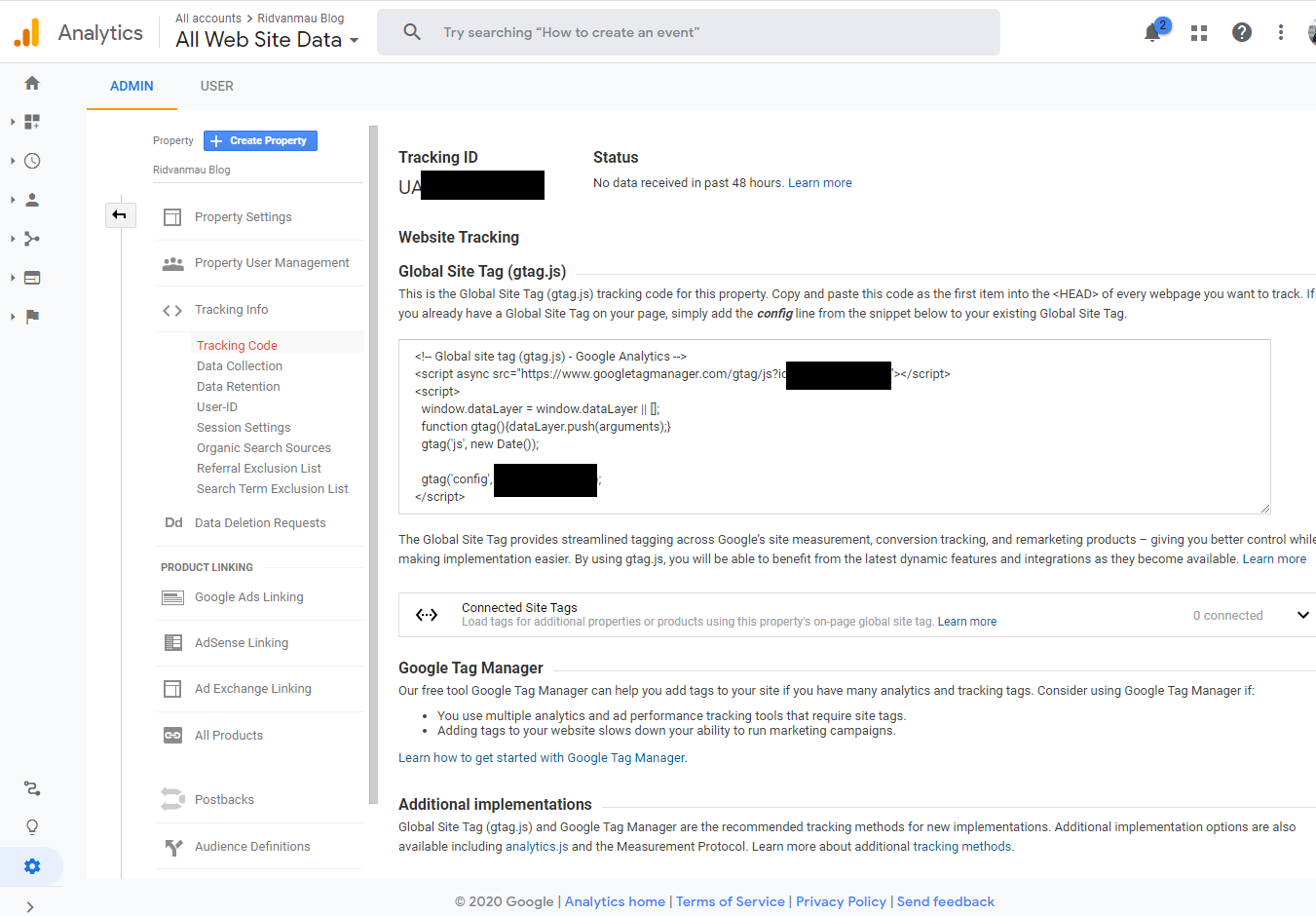The width and height of the screenshot is (1316, 916).
Task: Click Learn more next to the Status message
Action: click(820, 183)
